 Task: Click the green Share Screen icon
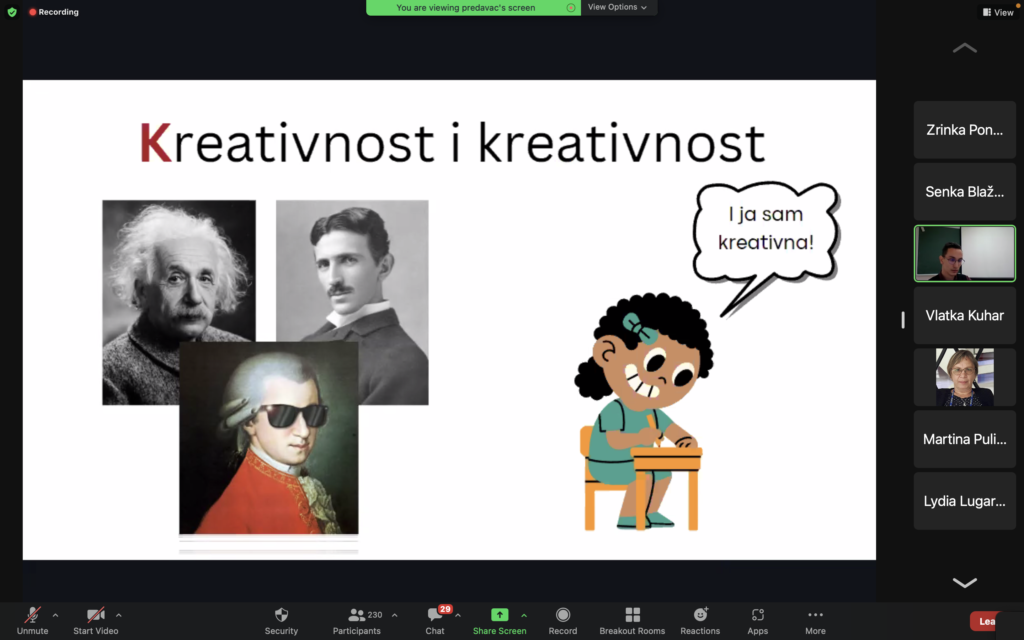coord(500,615)
